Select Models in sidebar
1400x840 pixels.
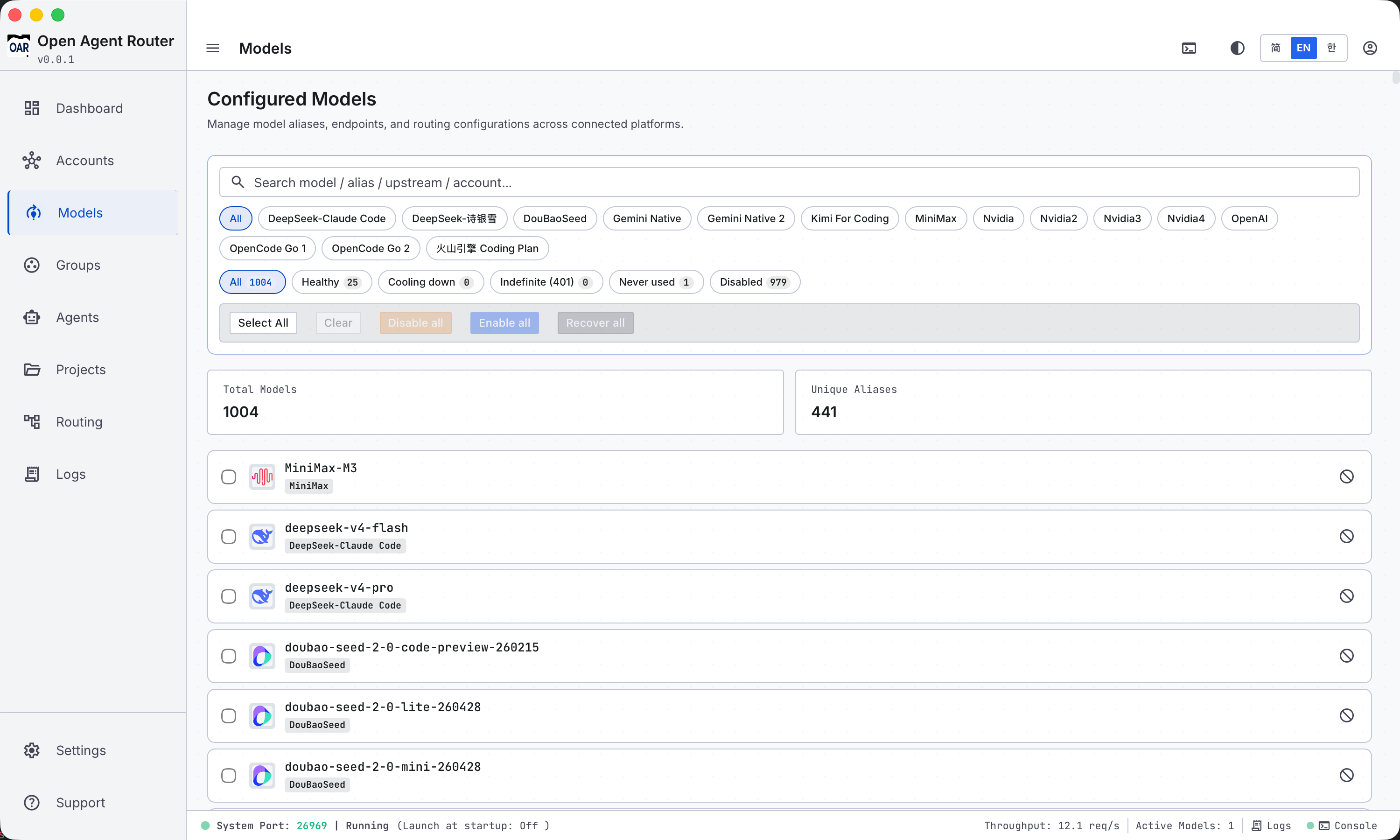pos(93,213)
